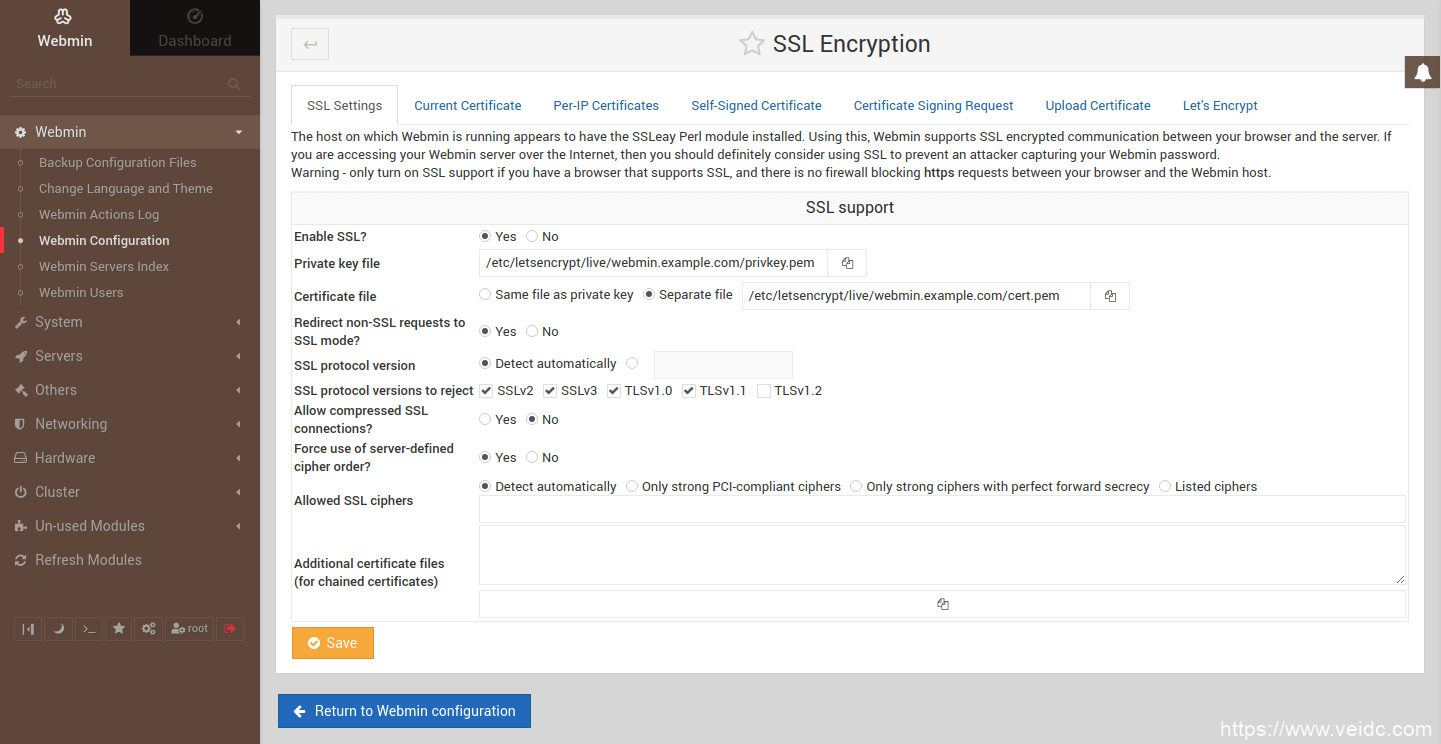The image size is (1441, 744).
Task: Uncheck the TLSv1.1 reject checkbox
Action: [x=689, y=391]
